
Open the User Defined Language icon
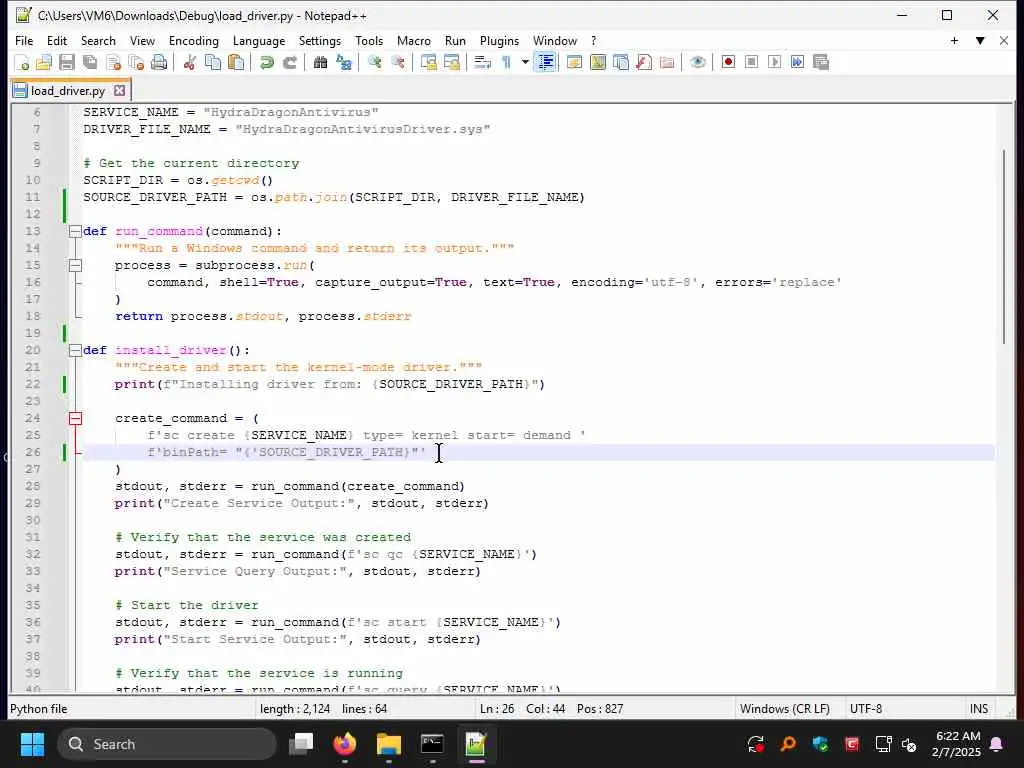coord(575,63)
